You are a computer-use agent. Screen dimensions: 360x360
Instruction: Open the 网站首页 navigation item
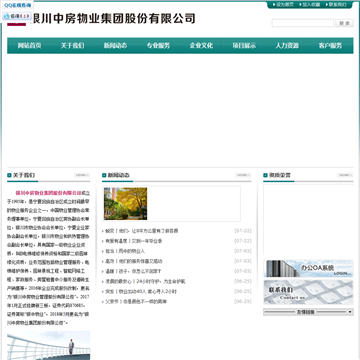[x=29, y=46]
